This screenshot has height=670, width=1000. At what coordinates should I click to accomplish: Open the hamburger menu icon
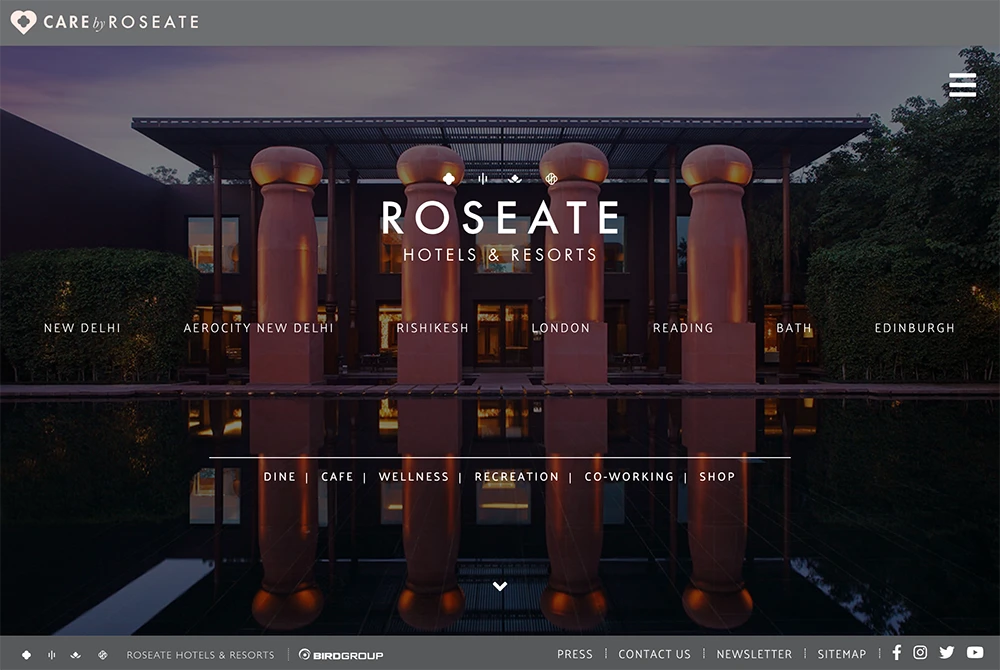pos(962,85)
